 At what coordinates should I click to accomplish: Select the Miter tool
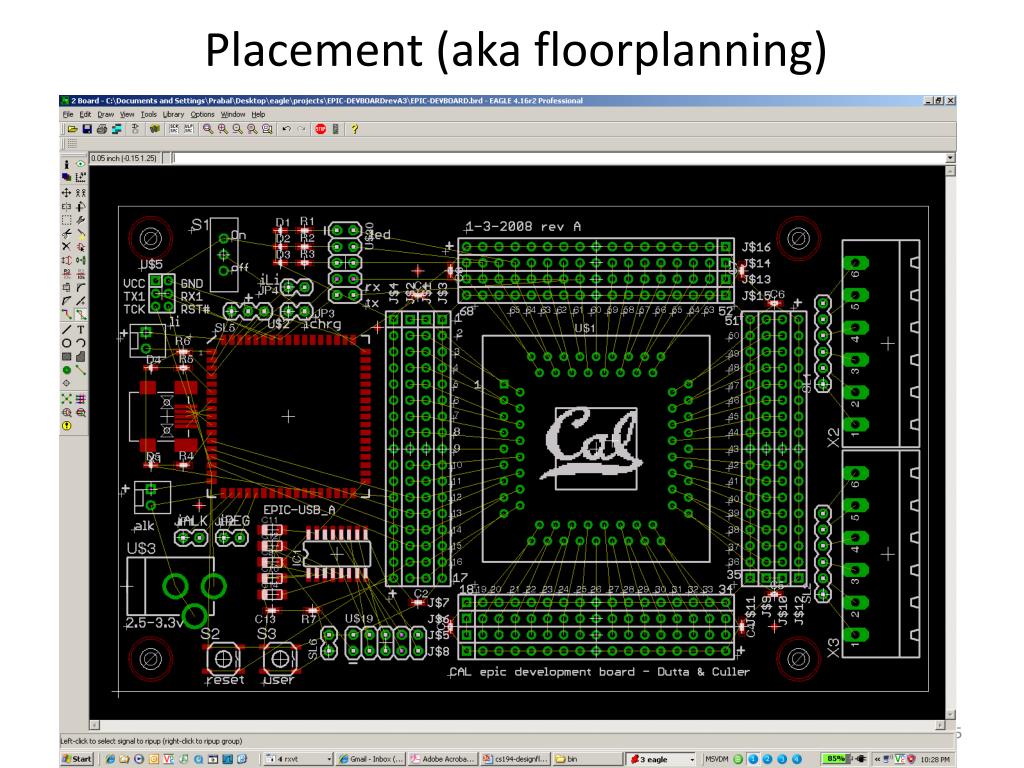click(x=80, y=287)
